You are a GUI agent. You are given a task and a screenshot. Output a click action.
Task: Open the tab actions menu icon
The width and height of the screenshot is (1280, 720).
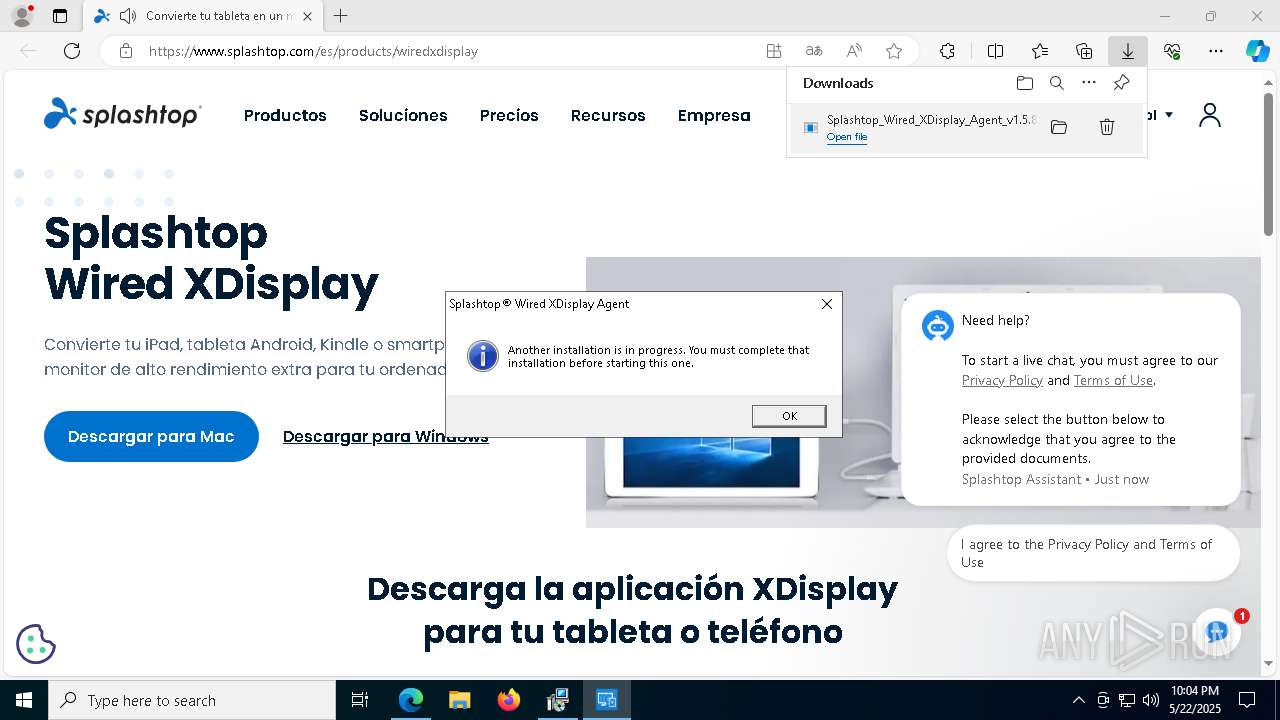[60, 16]
